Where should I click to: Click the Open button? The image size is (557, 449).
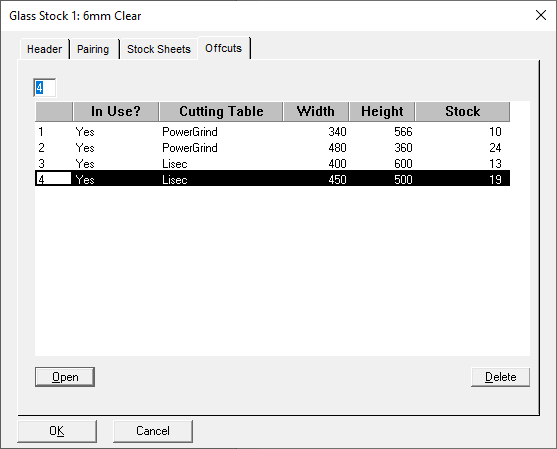pyautogui.click(x=65, y=377)
